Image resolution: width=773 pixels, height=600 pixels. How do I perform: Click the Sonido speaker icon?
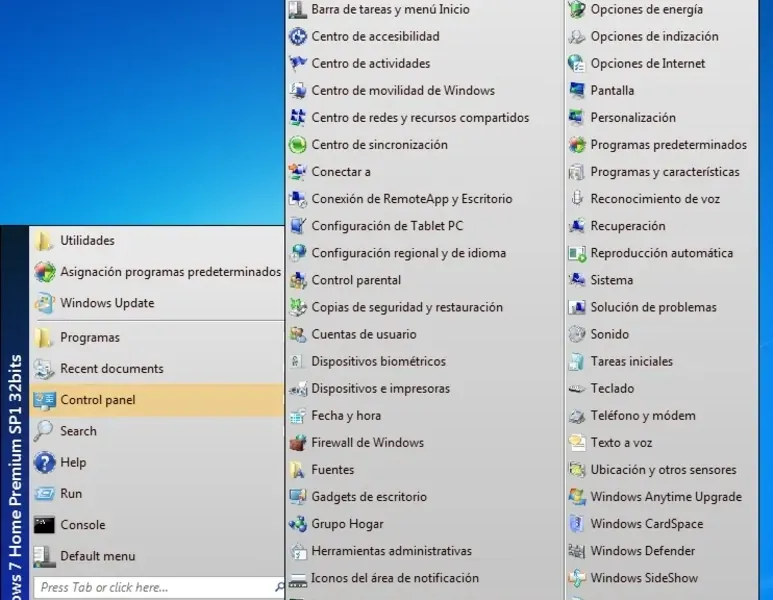[577, 334]
